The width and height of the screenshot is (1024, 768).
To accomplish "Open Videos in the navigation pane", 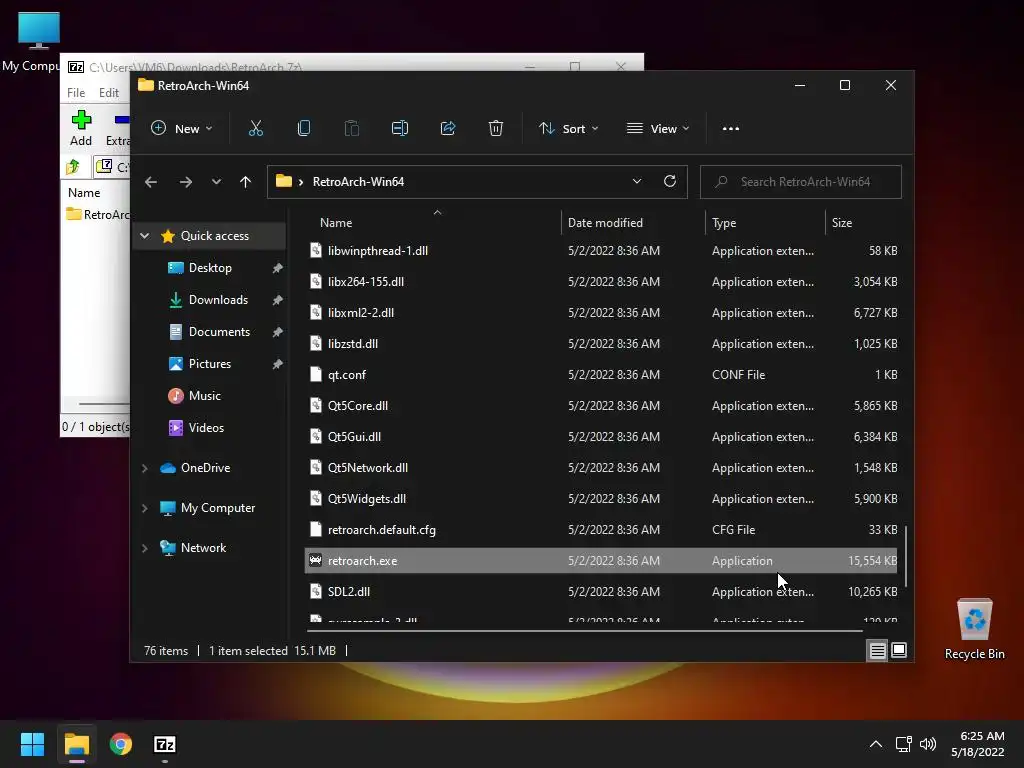I will (x=206, y=428).
